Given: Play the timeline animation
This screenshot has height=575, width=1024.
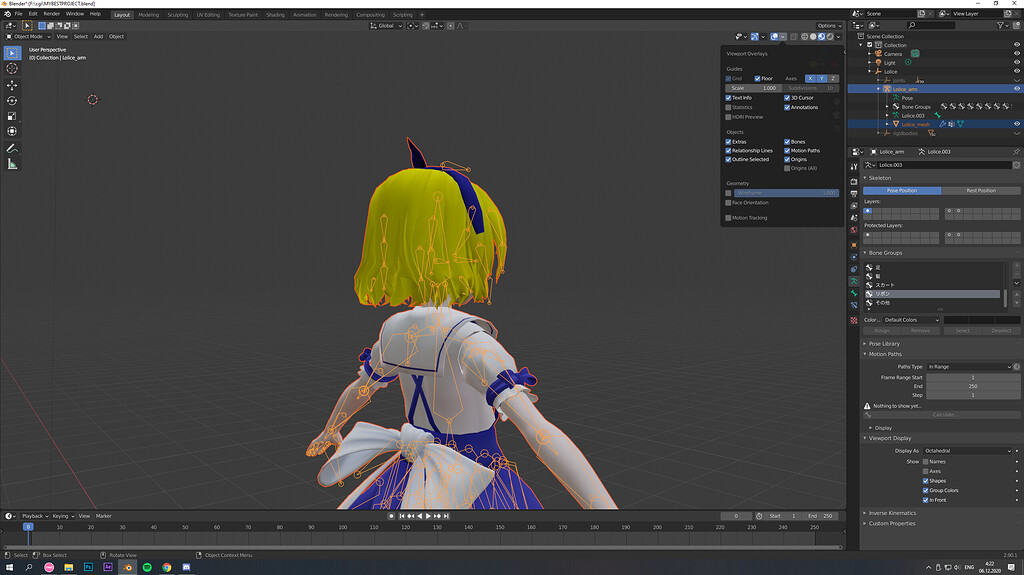Looking at the screenshot, I should click(x=428, y=516).
